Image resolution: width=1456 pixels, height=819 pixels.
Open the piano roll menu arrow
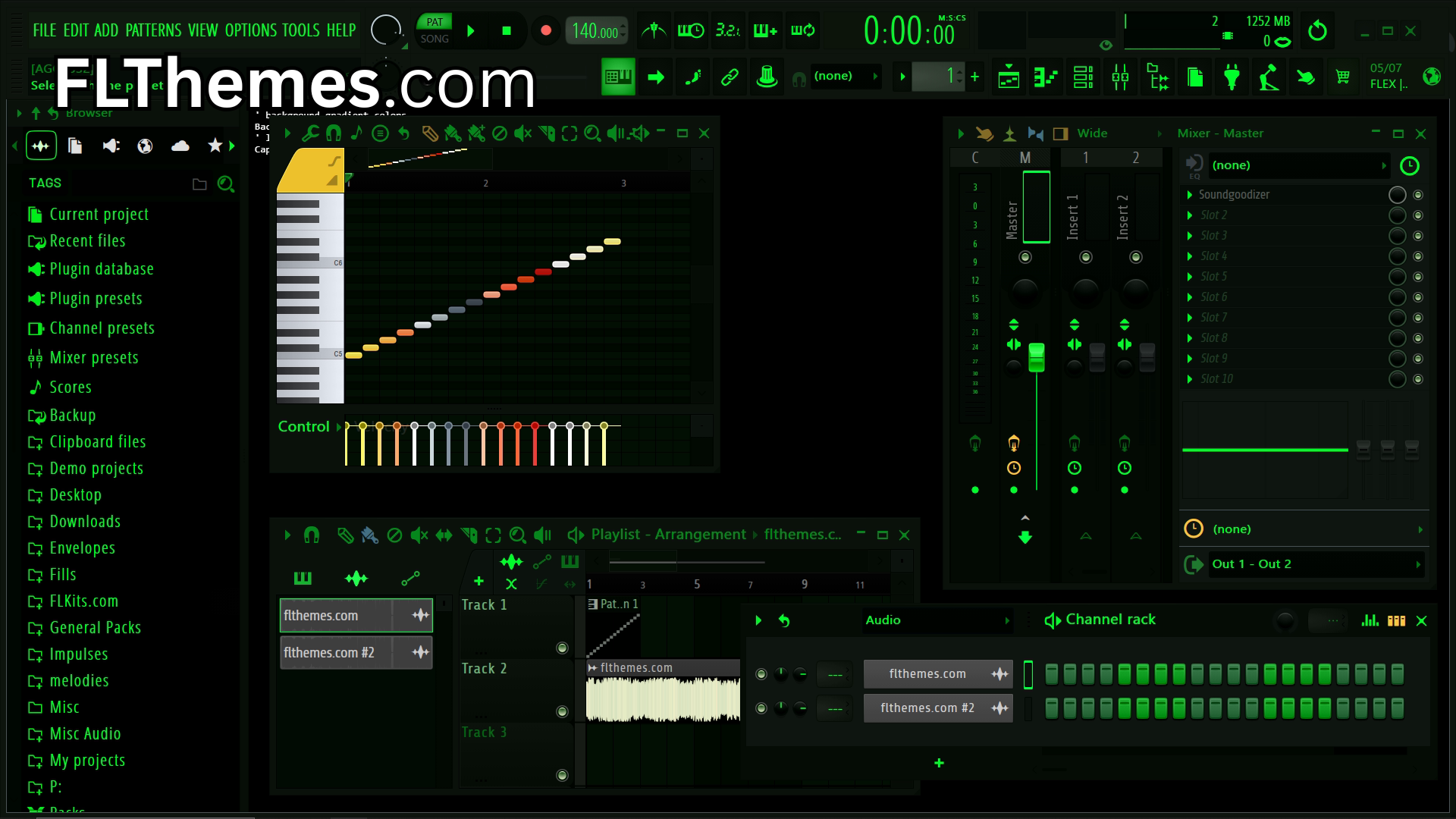[287, 134]
